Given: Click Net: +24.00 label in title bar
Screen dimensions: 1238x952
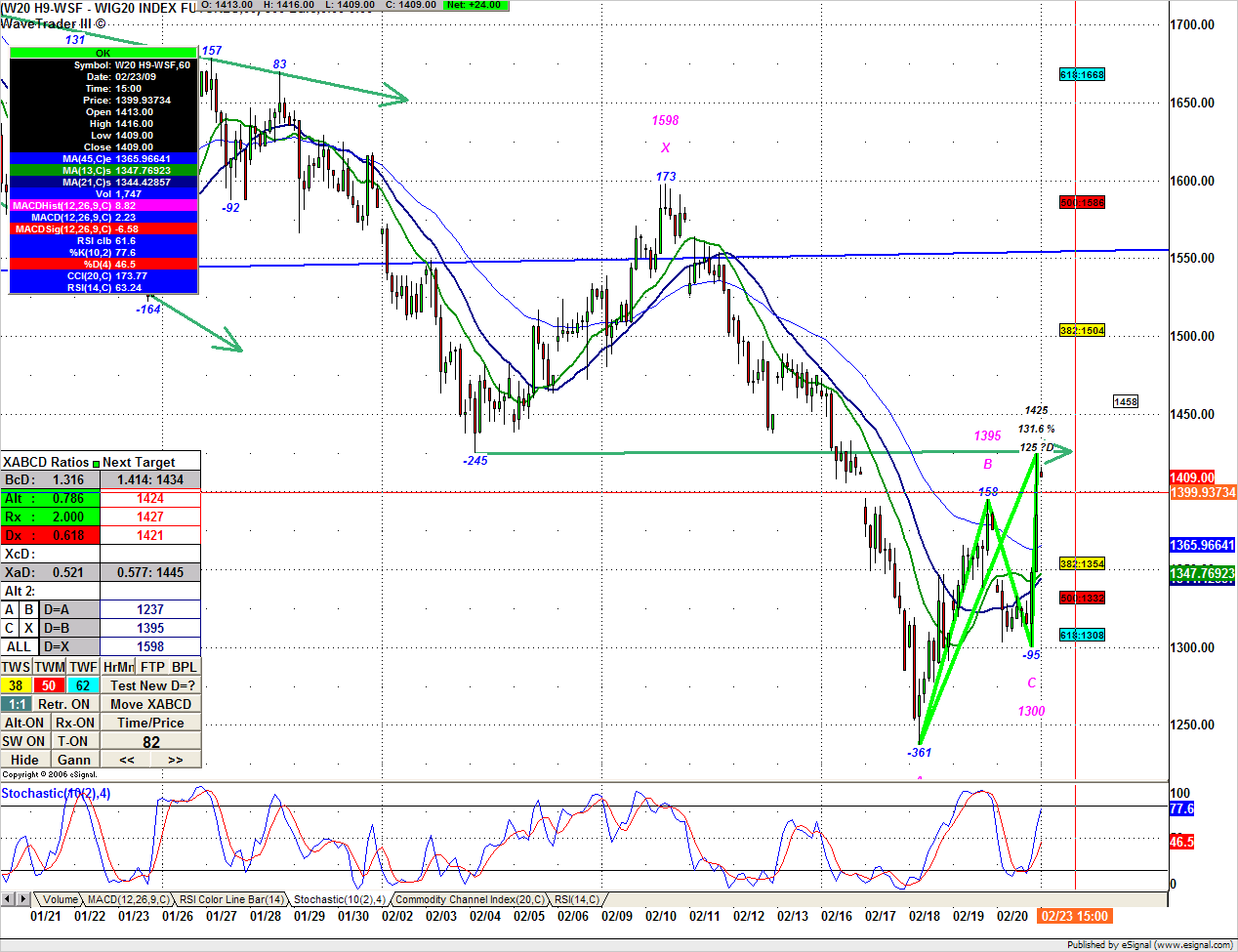Looking at the screenshot, I should click(474, 5).
